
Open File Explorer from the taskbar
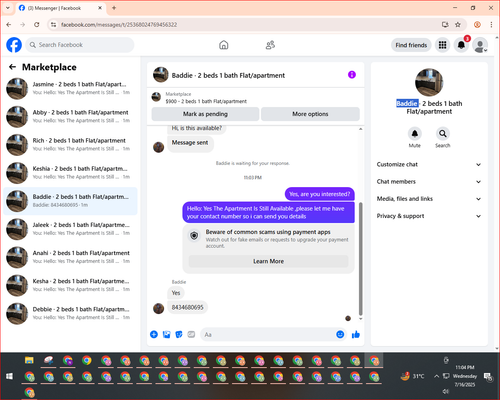click(x=29, y=360)
